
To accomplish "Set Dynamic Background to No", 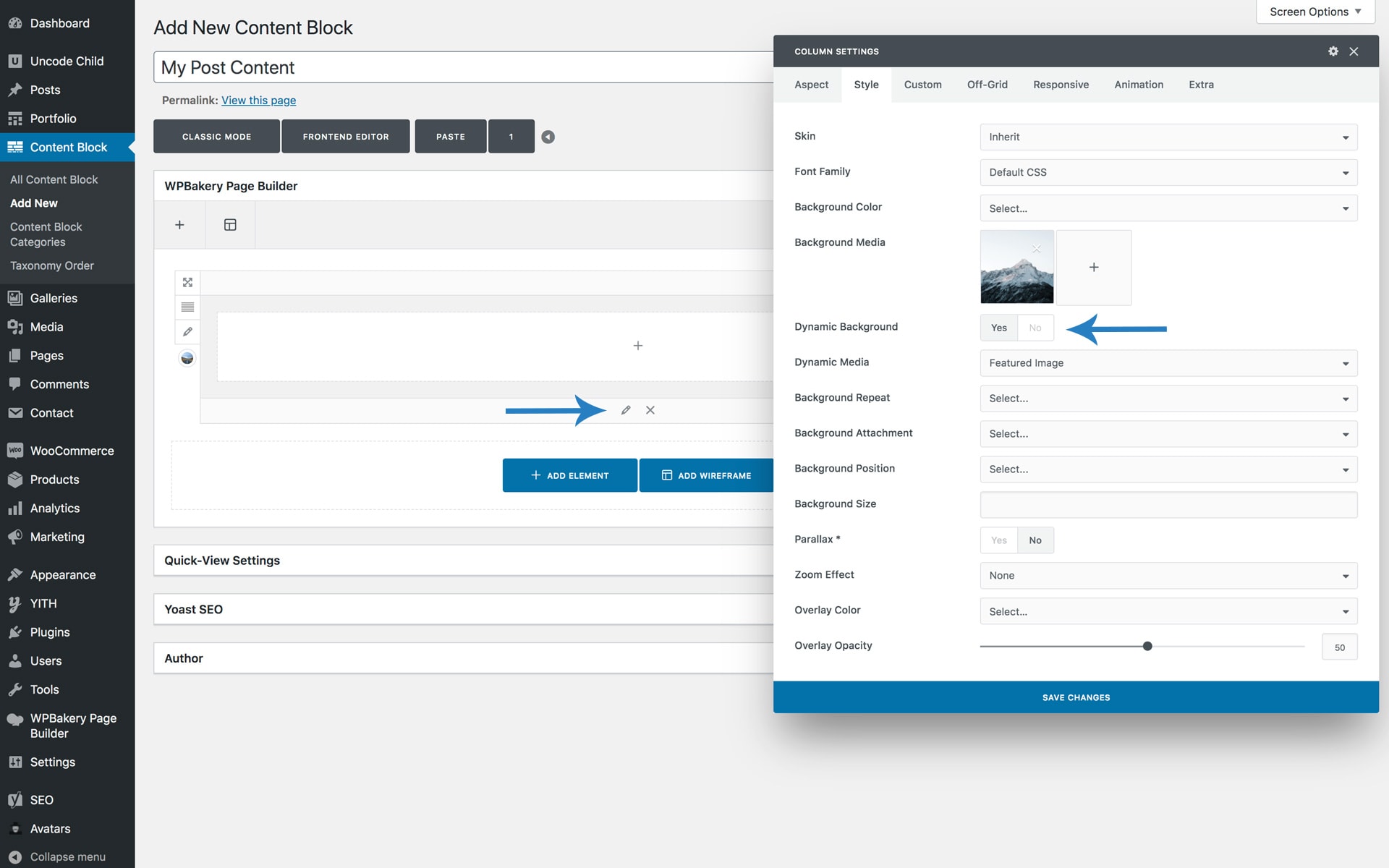I will [x=1035, y=328].
